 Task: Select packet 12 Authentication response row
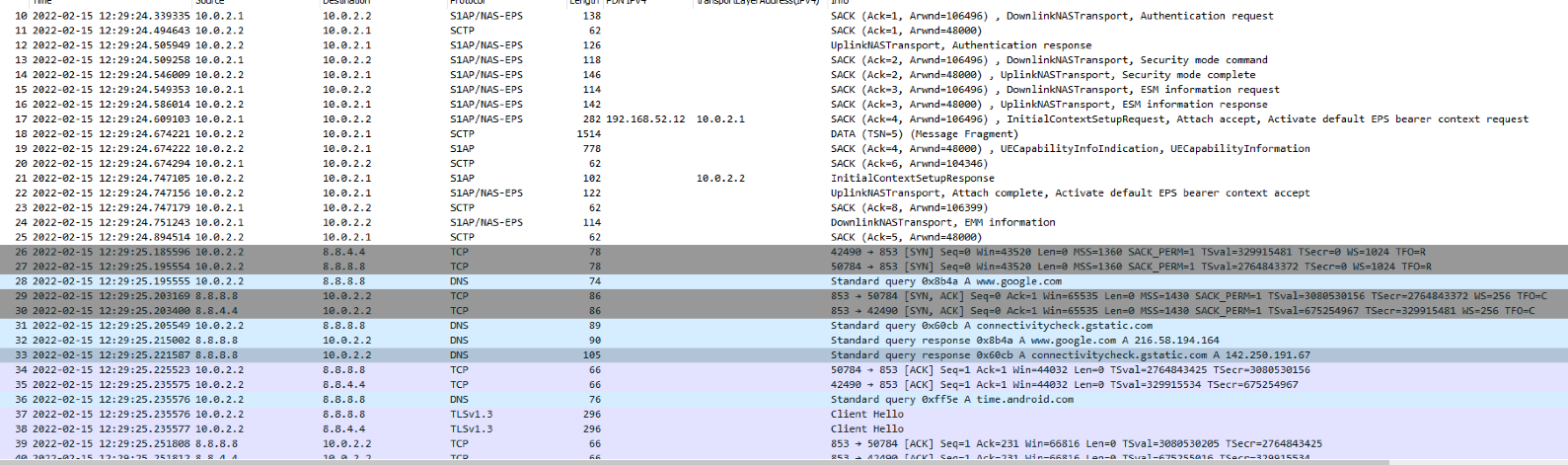click(x=784, y=45)
